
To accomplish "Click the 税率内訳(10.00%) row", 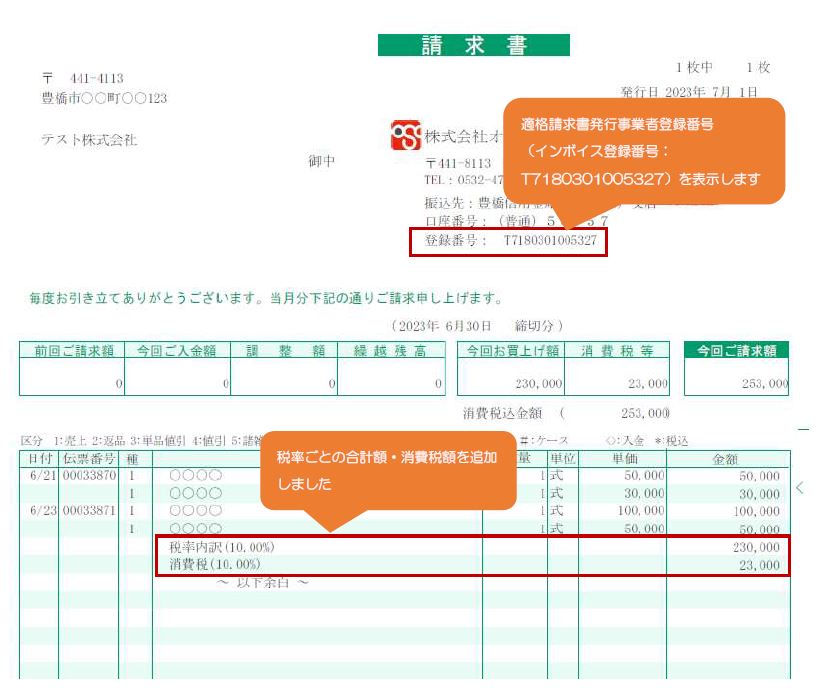I will click(470, 548).
